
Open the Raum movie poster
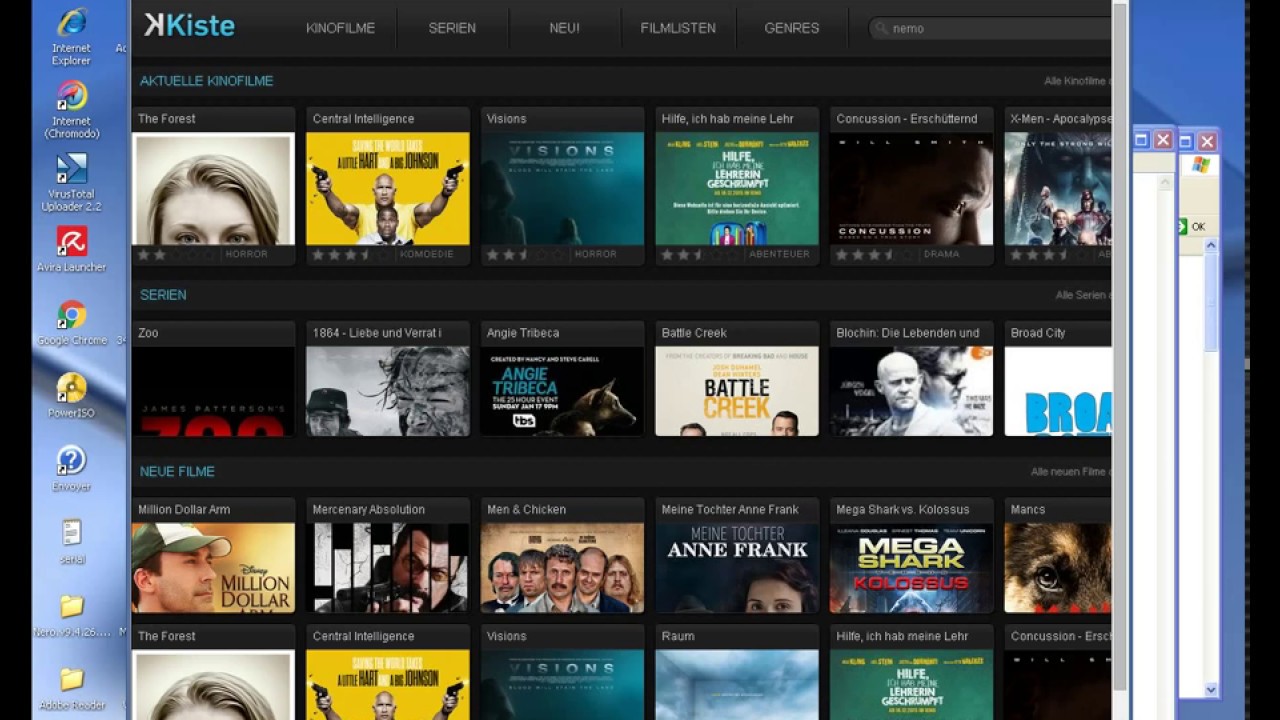pos(737,685)
